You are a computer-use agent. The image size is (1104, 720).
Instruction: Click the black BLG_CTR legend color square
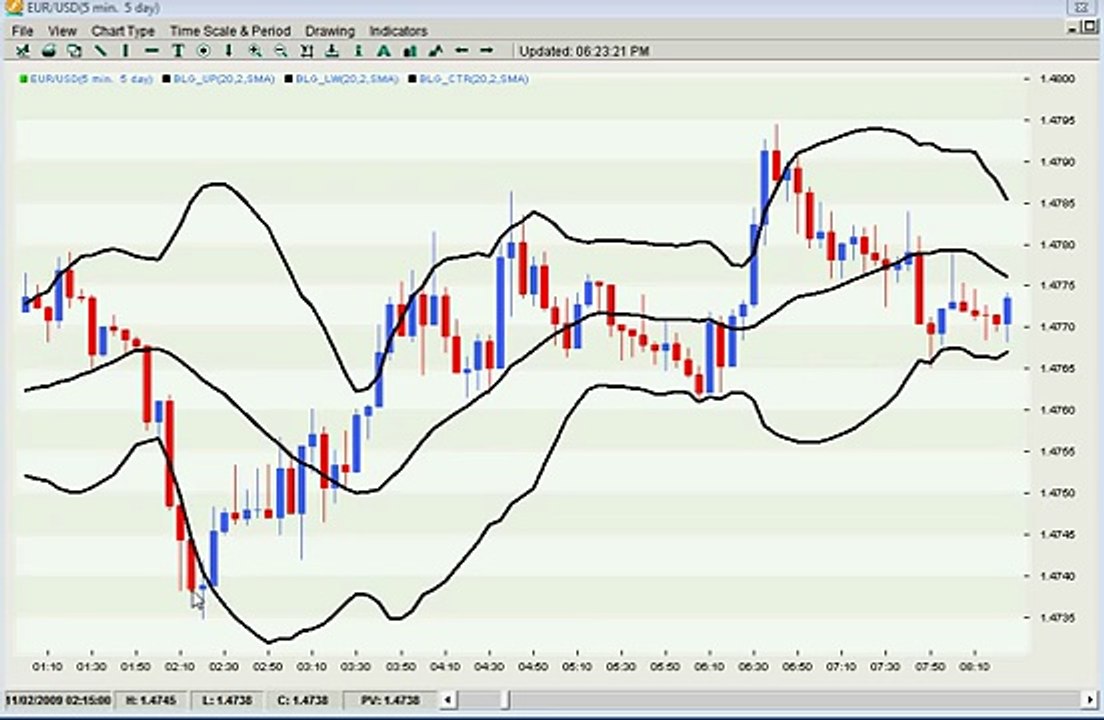click(413, 79)
